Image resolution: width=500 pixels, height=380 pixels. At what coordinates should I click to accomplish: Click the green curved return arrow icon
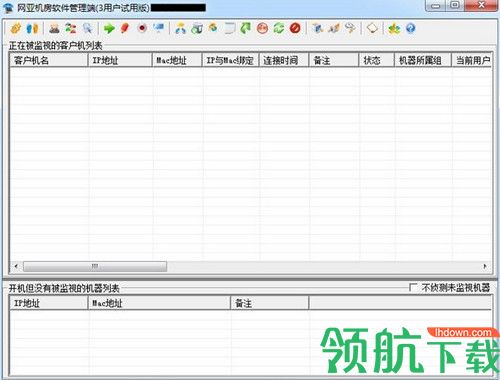click(x=246, y=28)
